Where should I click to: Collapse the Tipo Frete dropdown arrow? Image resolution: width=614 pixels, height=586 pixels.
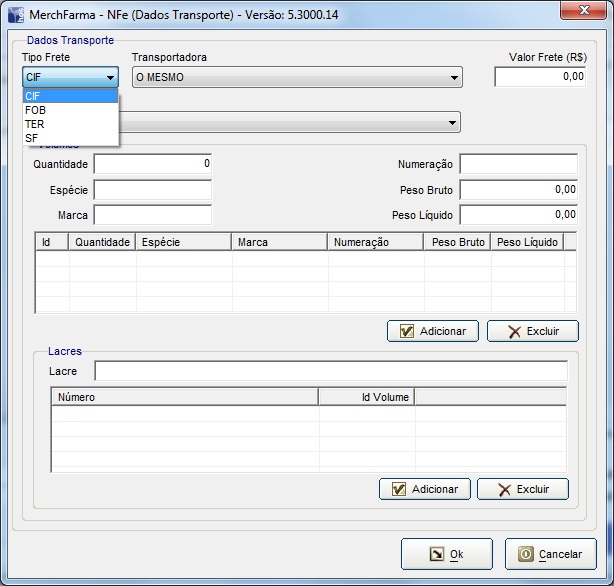(109, 77)
